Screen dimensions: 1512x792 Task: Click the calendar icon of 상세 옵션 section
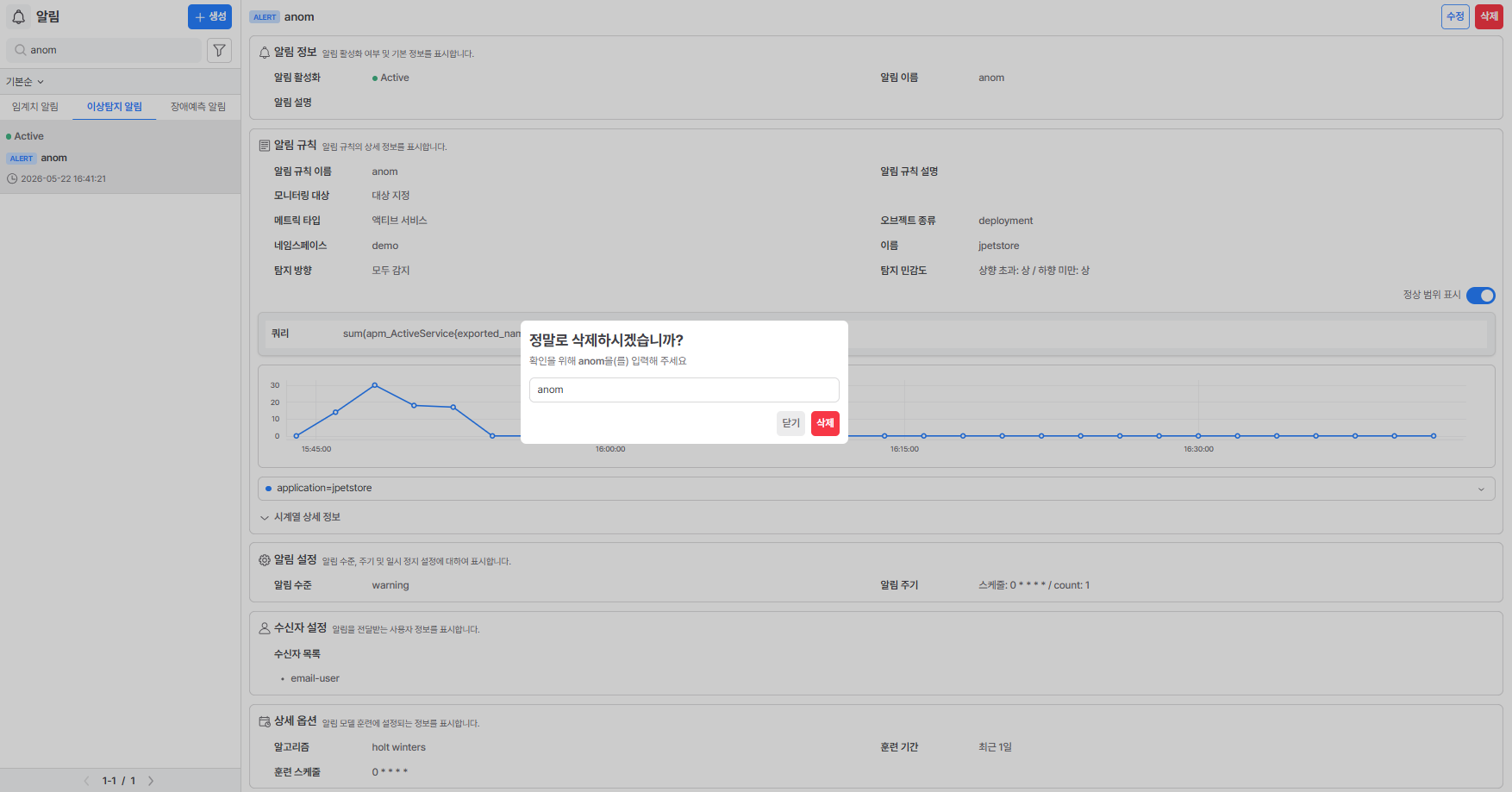pos(265,721)
